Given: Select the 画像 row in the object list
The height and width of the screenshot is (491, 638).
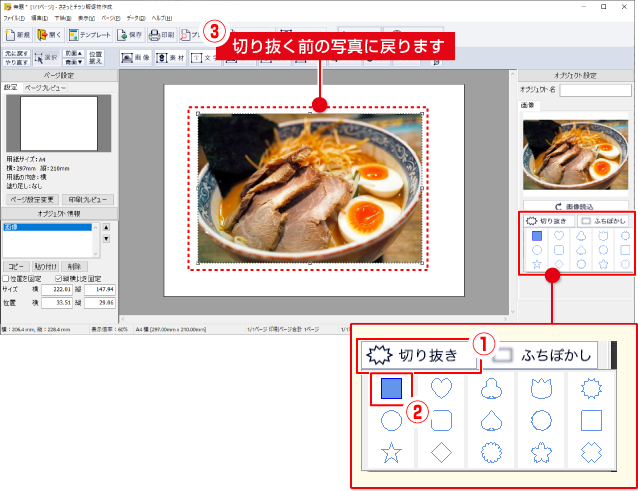Looking at the screenshot, I should pos(47,227).
